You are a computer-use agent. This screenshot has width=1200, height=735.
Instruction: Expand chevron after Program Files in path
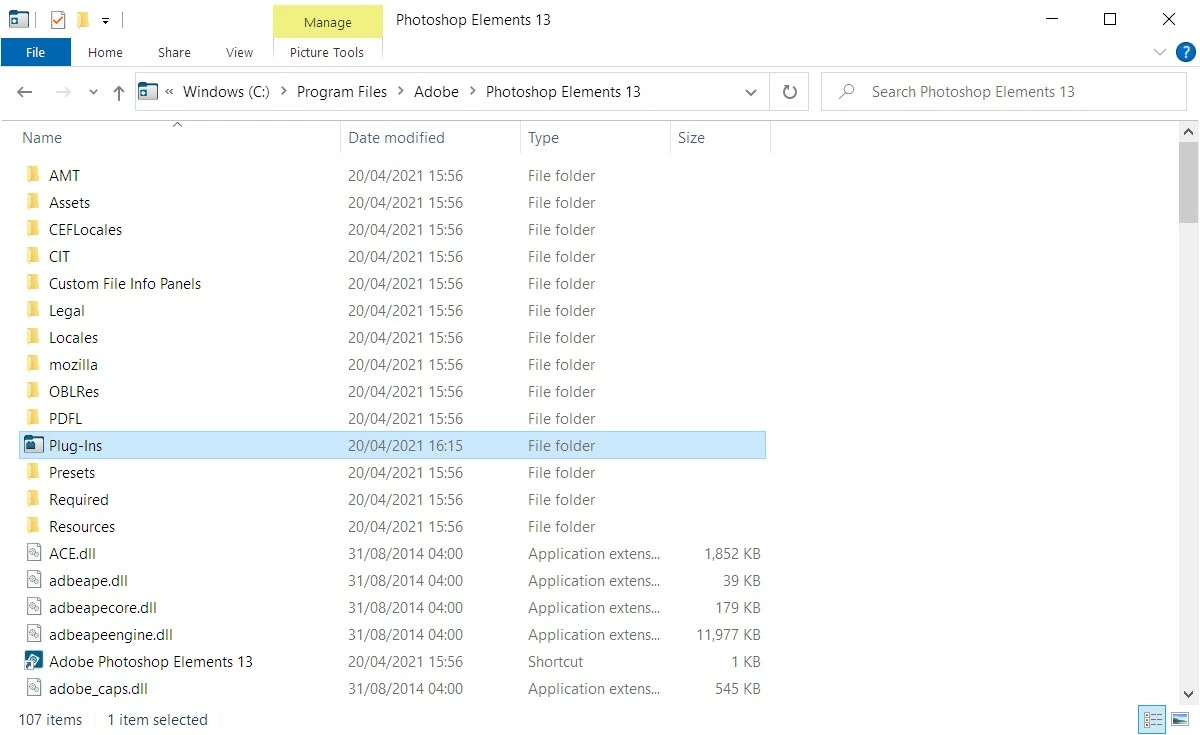(401, 92)
